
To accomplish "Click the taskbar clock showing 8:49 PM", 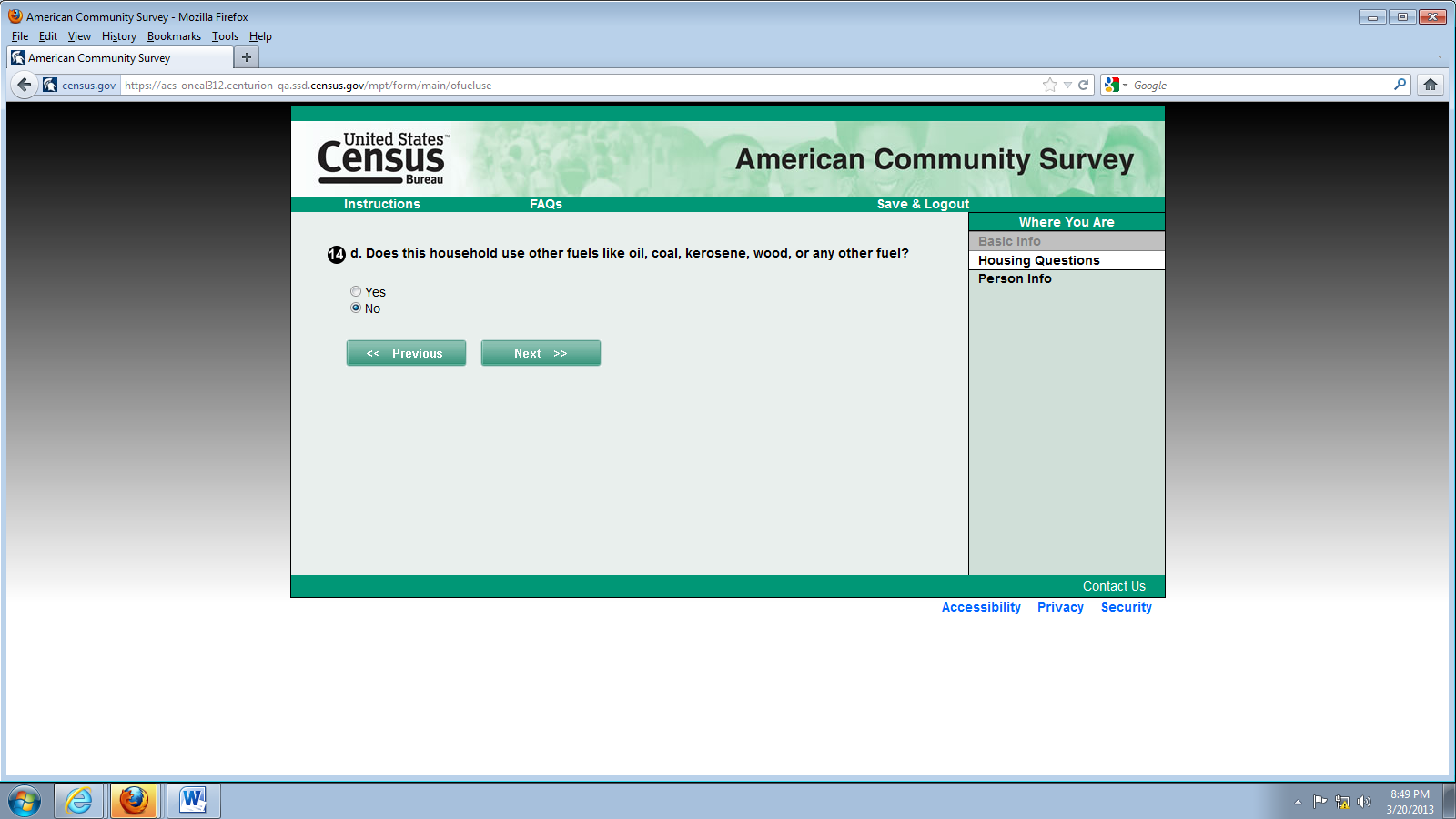I will (x=1410, y=802).
